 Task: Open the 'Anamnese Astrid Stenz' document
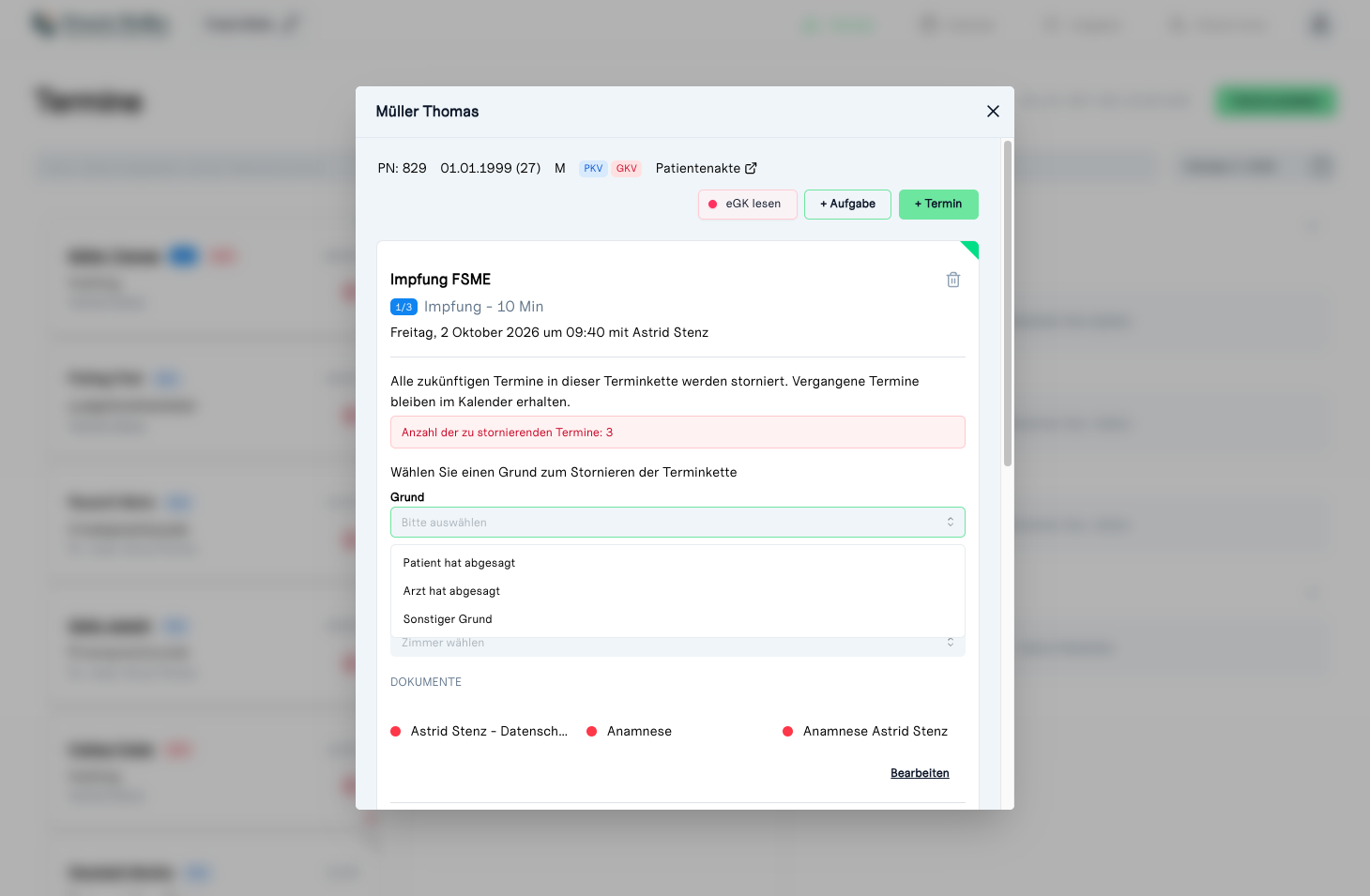point(865,732)
